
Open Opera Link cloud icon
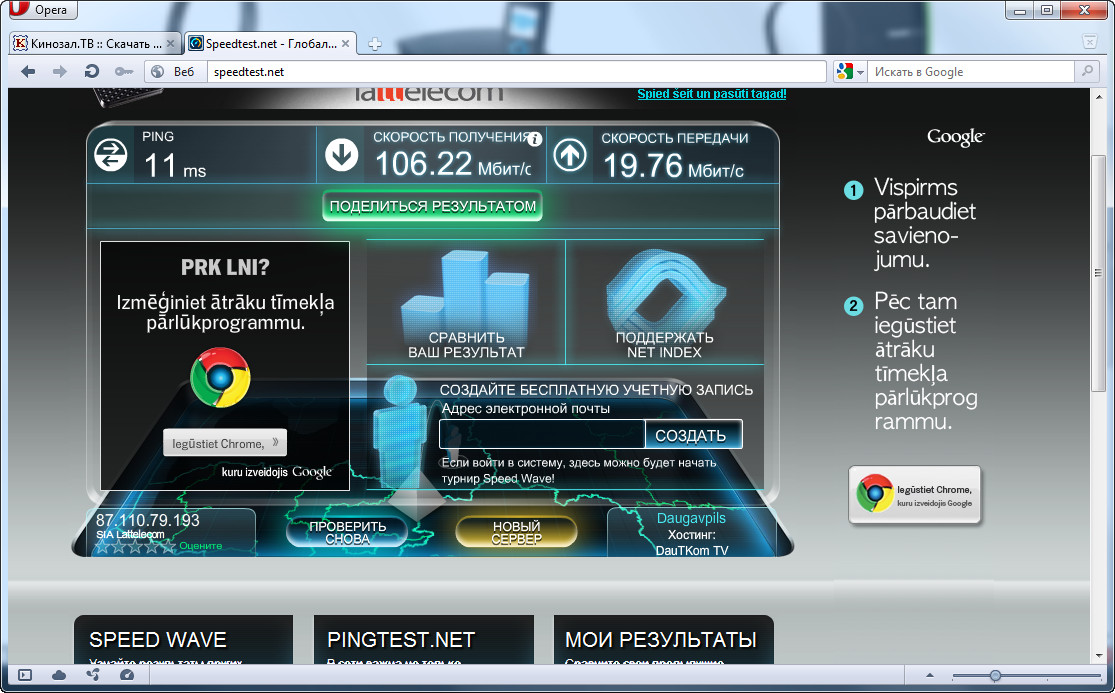(x=59, y=675)
